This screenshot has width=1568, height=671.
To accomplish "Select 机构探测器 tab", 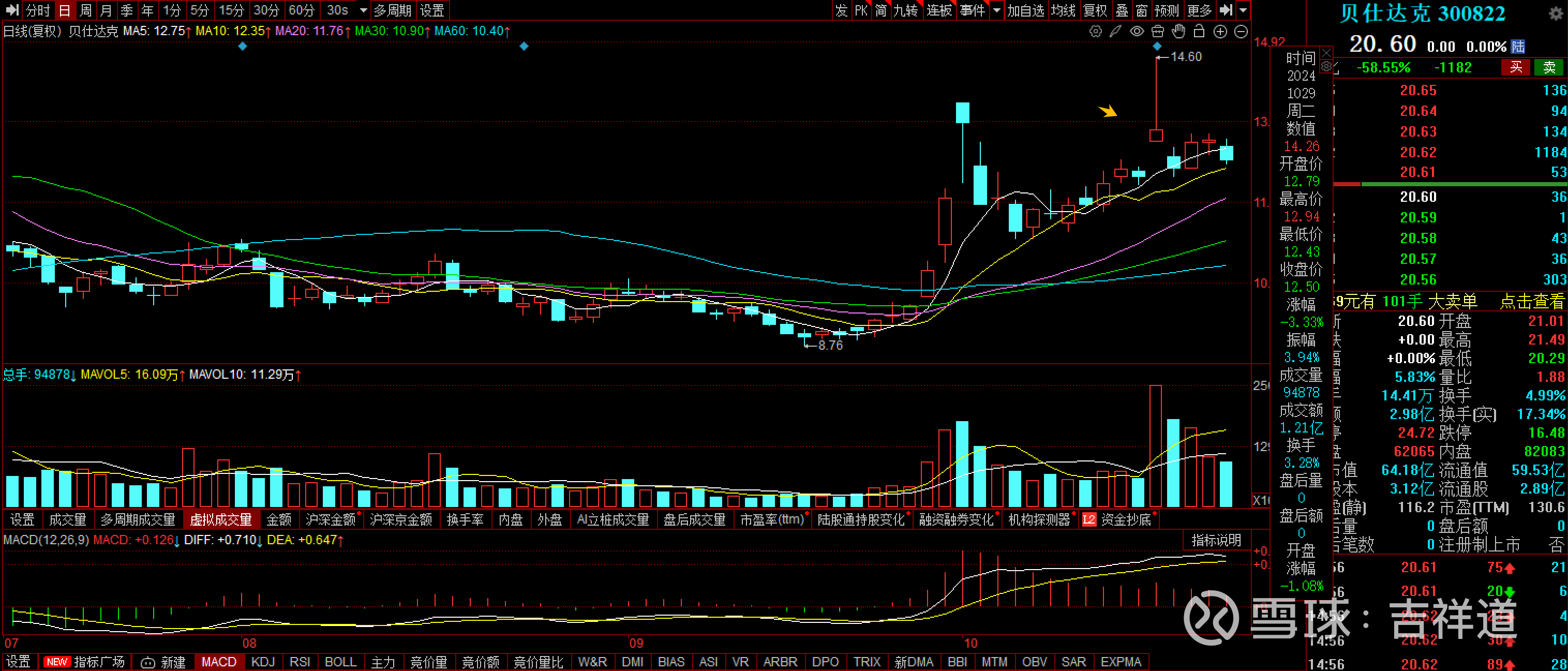I will 1039,519.
